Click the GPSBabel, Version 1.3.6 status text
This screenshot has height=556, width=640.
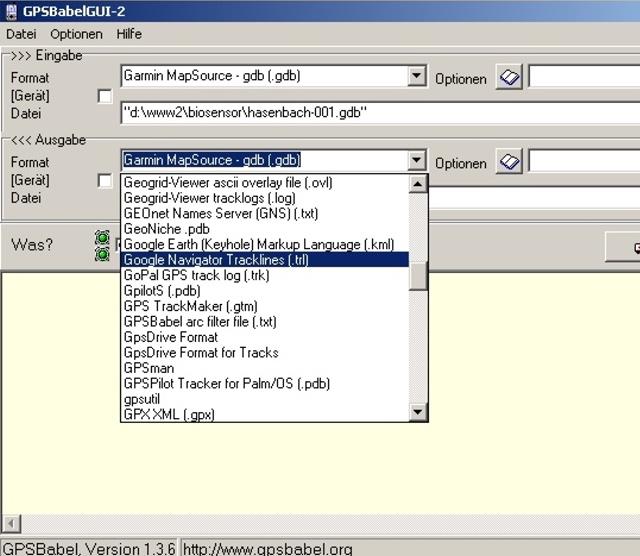[x=89, y=549]
